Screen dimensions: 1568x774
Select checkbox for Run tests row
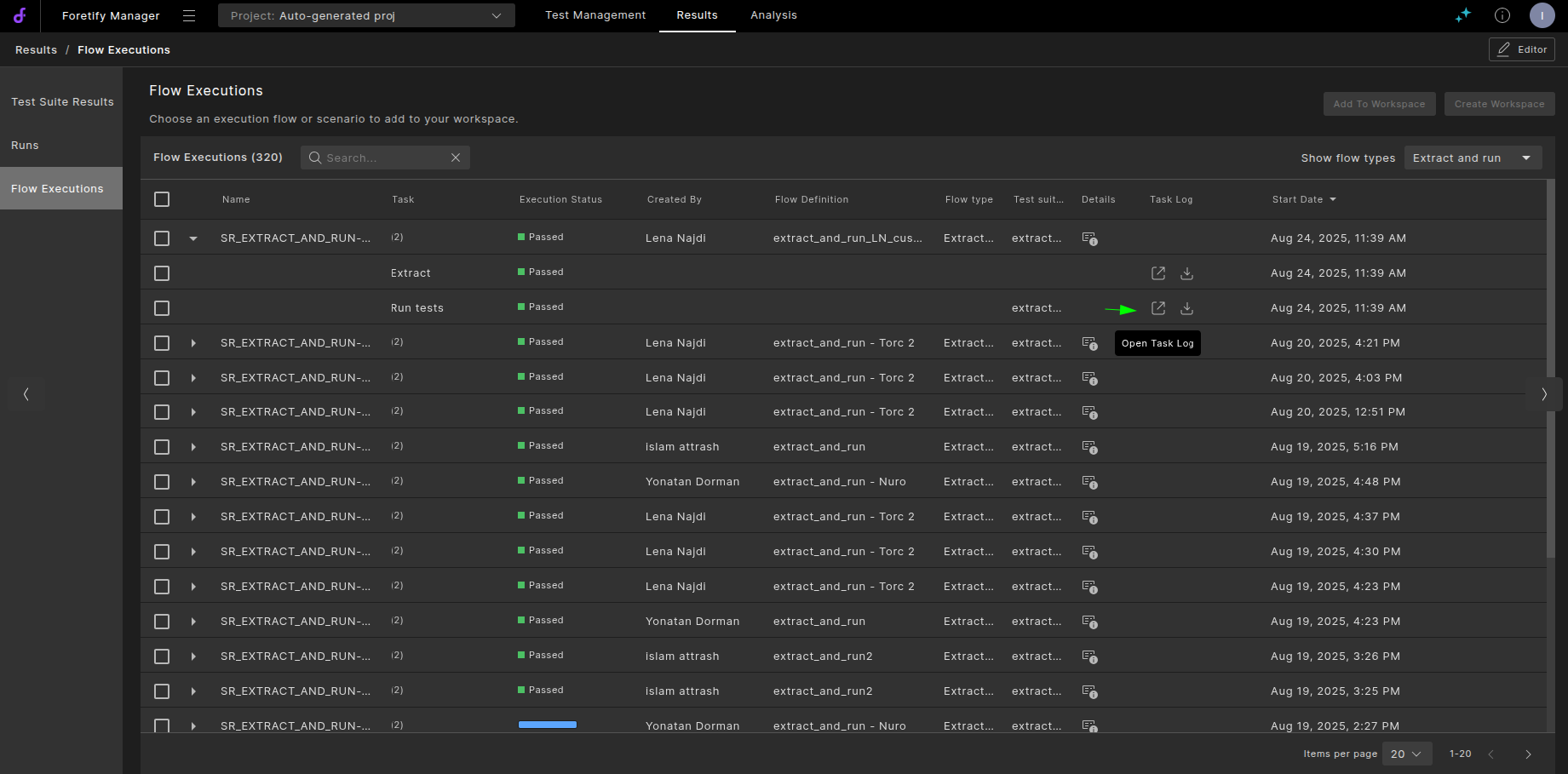tap(162, 308)
